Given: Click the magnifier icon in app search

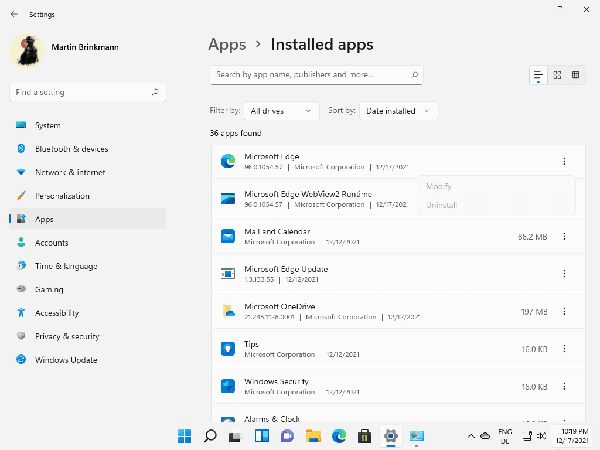Looking at the screenshot, I should pos(414,75).
